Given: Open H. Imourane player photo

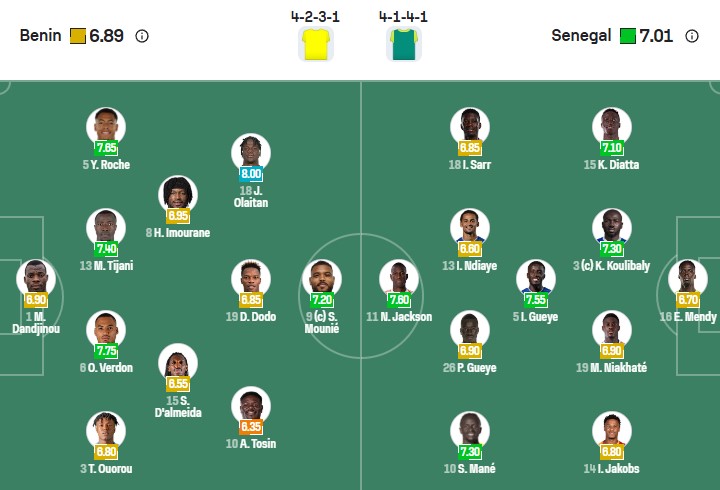Looking at the screenshot, I should point(179,193).
